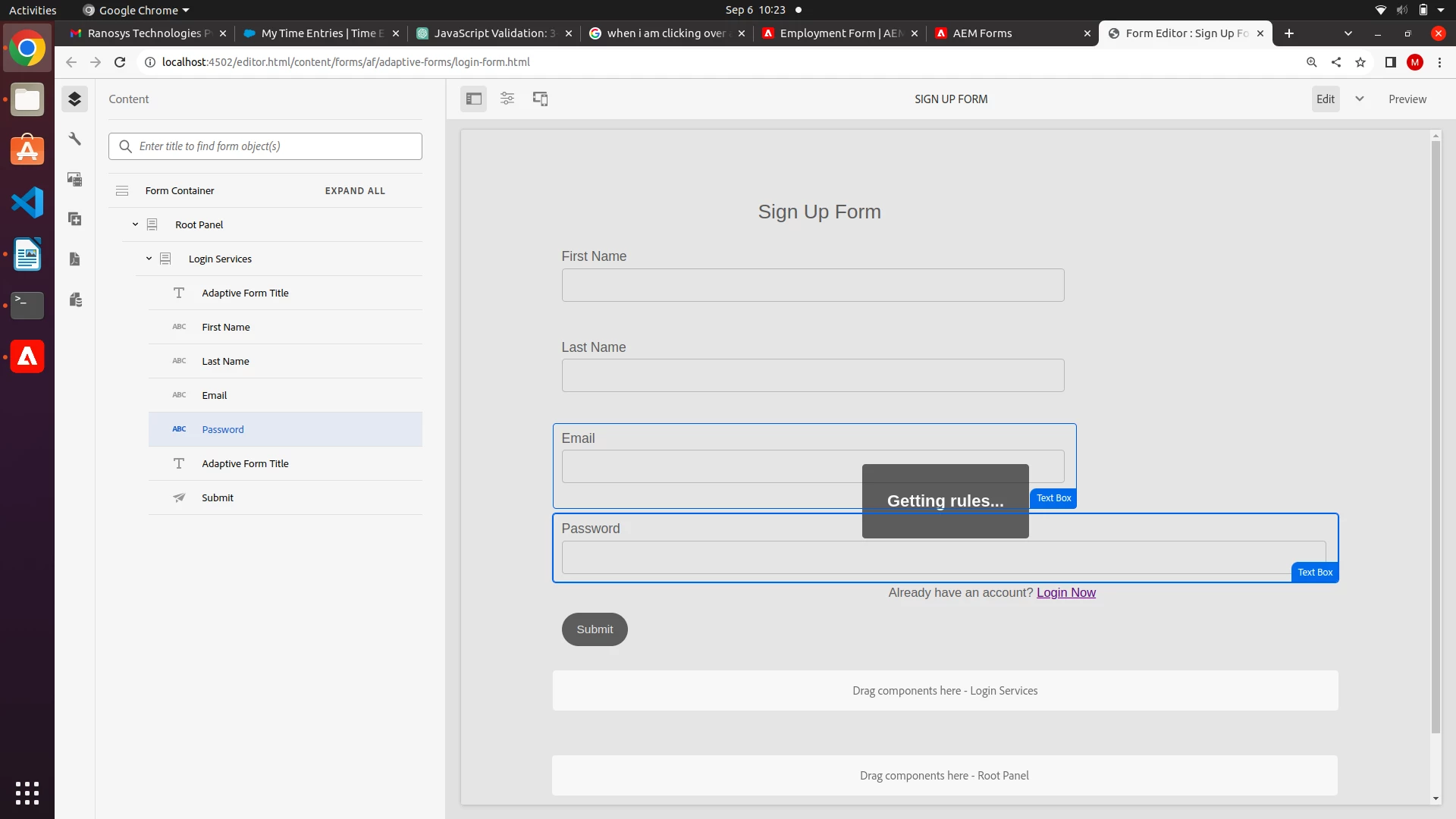Image resolution: width=1456 pixels, height=819 pixels.
Task: Focus the form object search field
Action: 277,146
